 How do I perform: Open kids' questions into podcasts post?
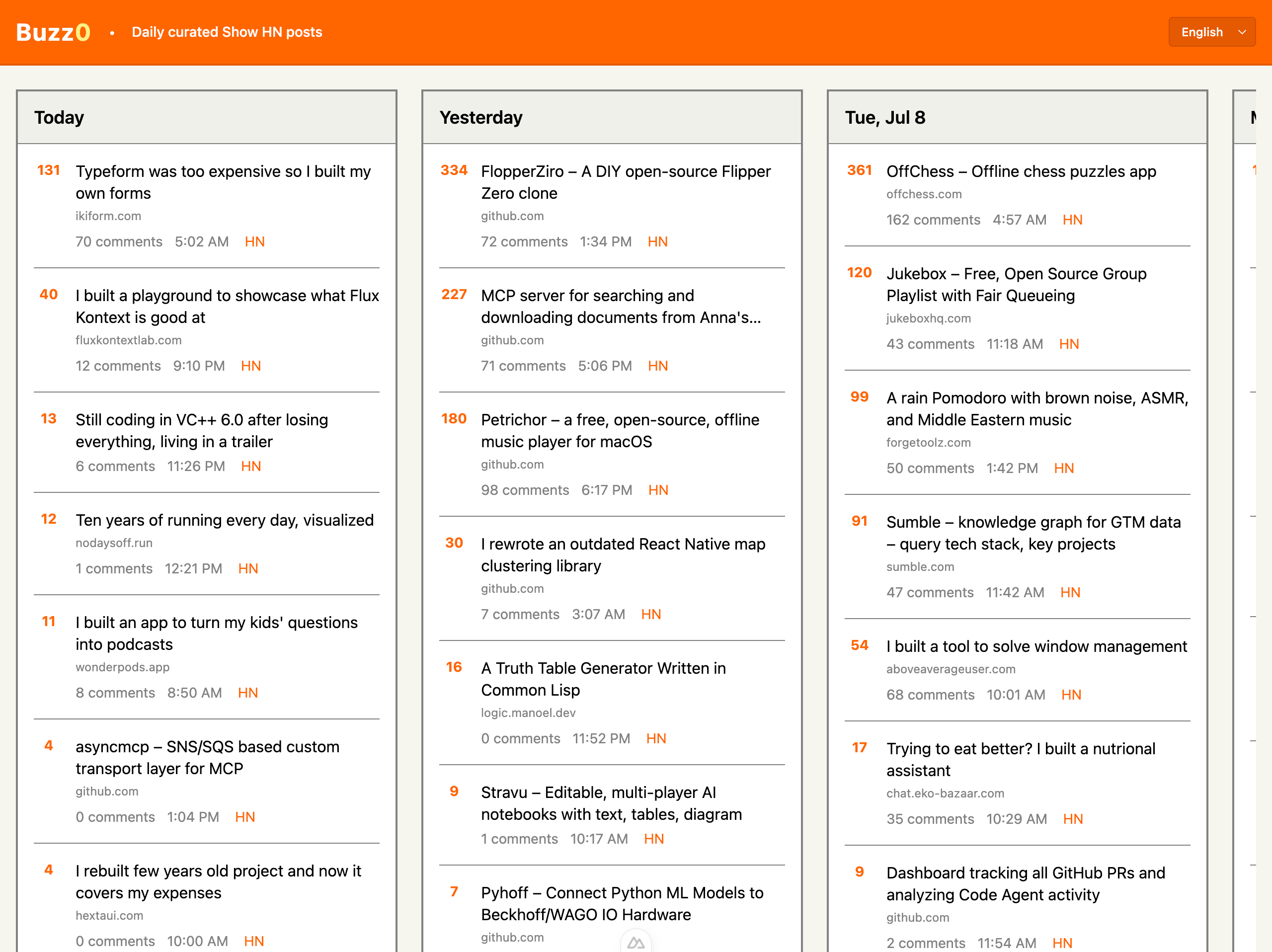tap(216, 634)
